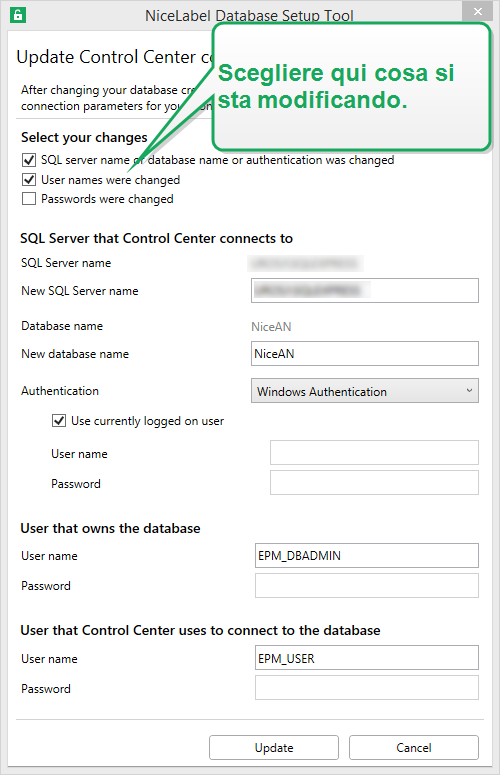Open the Authentication dropdown
Screen dimensions: 500x775
[x=365, y=391]
